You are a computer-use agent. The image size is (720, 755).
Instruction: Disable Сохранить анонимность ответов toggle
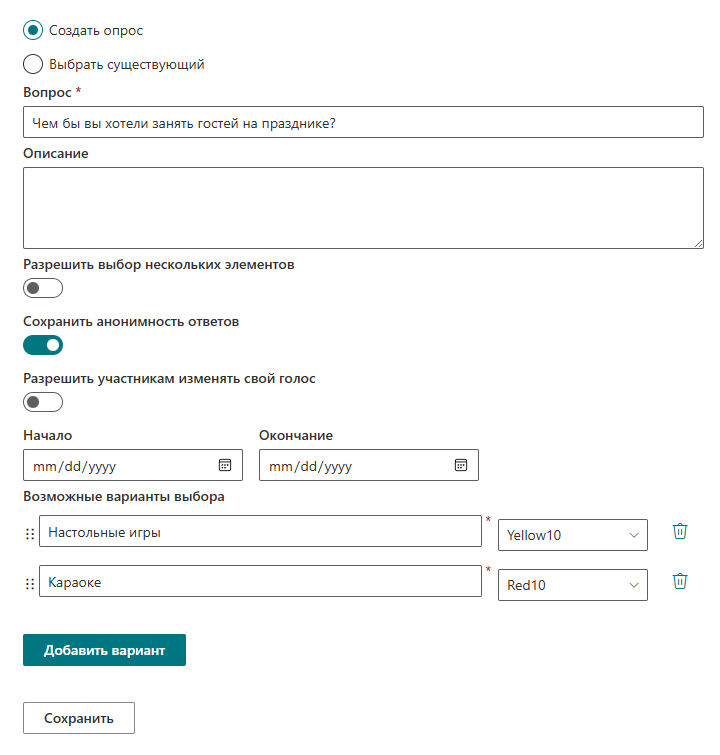(x=43, y=345)
